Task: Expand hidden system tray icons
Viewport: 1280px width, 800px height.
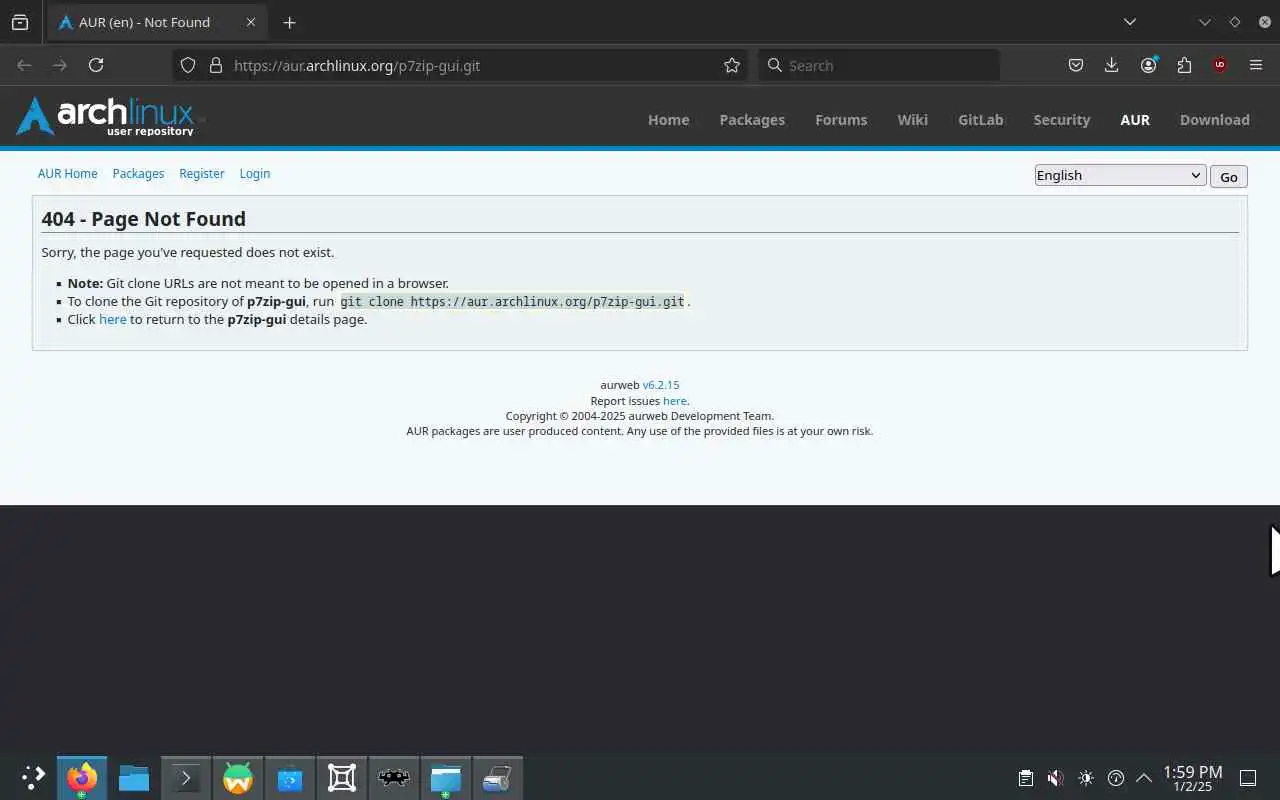Action: [1144, 778]
